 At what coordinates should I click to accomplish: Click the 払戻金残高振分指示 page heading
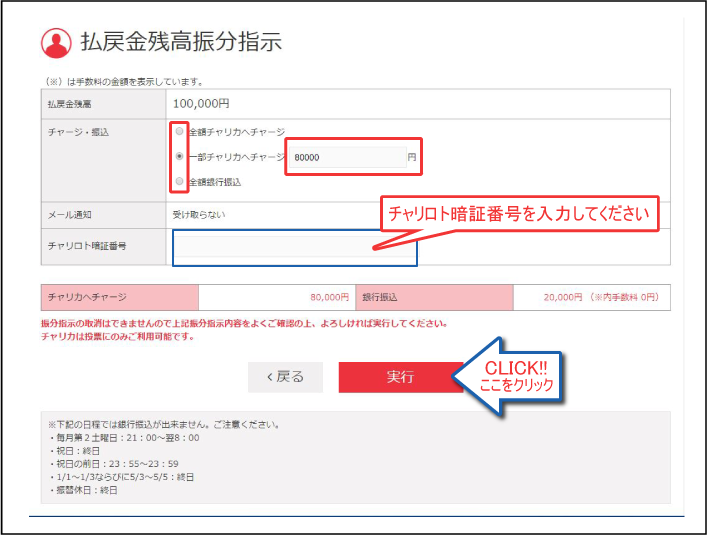coord(181,42)
